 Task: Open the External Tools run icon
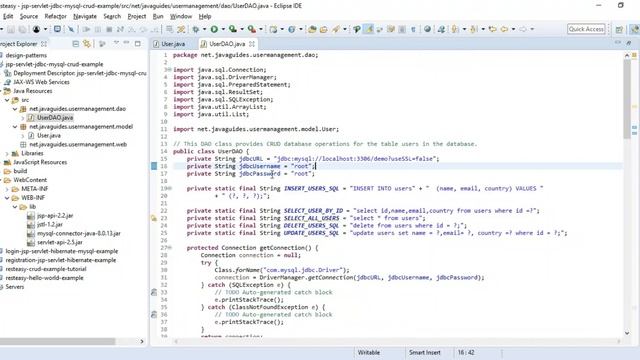coord(252,29)
